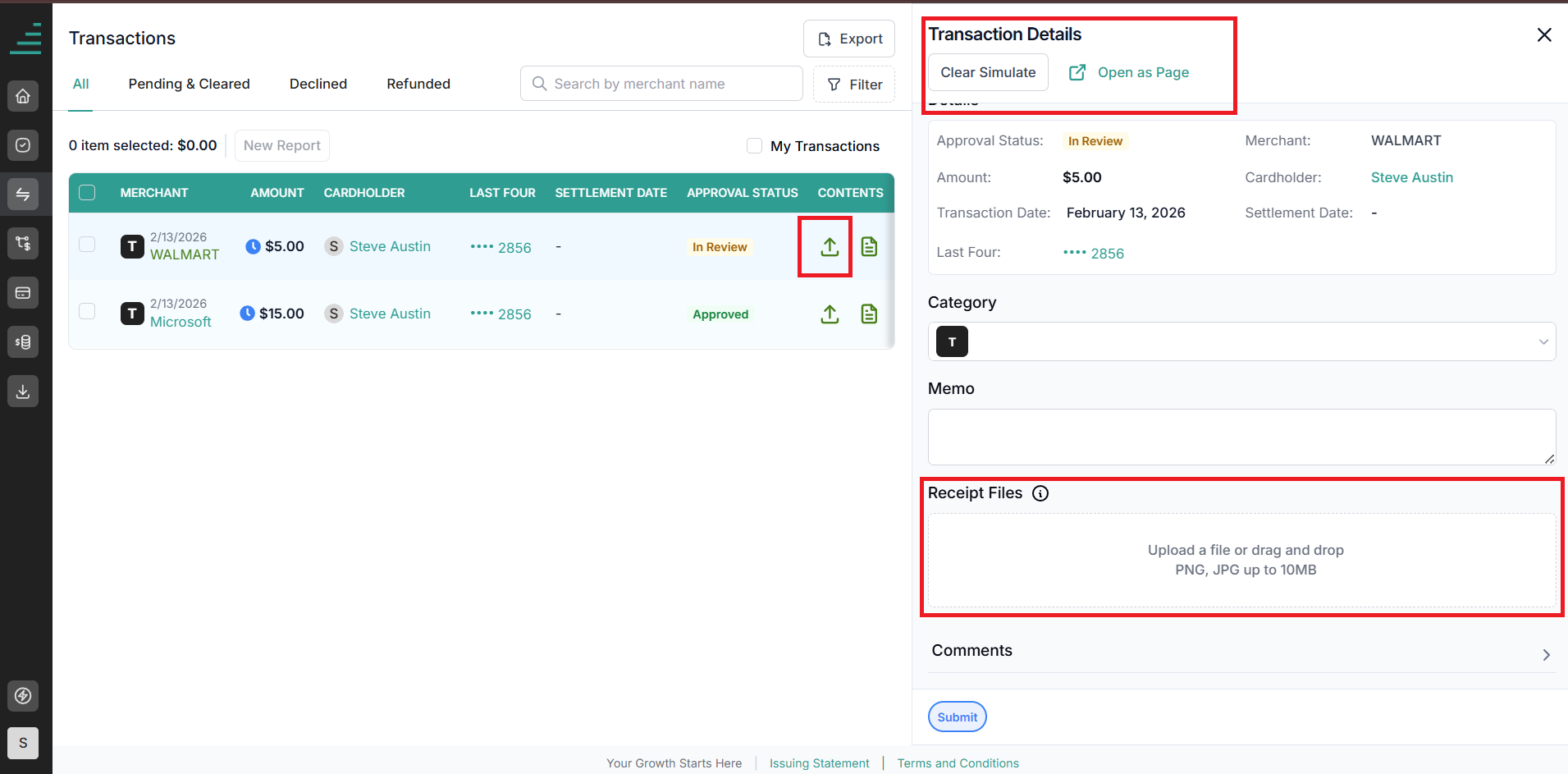Click the SETTLEMENT DATE column header
1568x774 pixels.
(x=610, y=193)
